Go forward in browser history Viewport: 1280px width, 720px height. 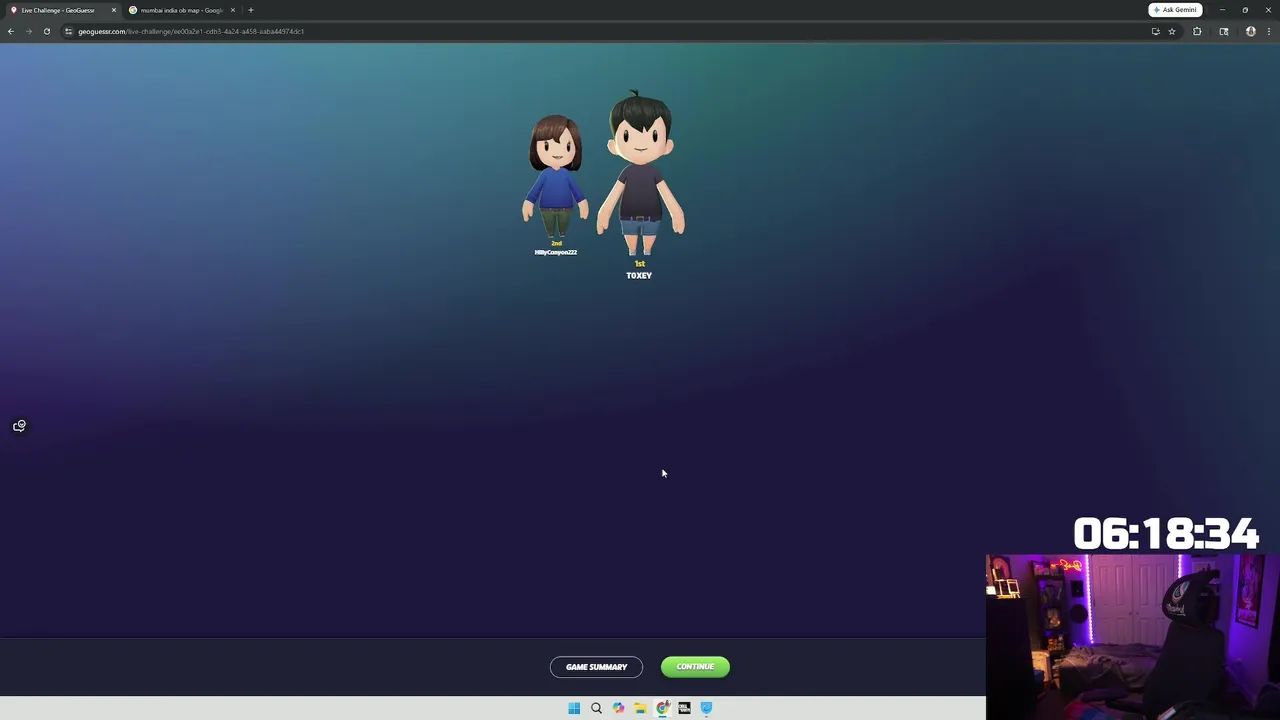tap(28, 31)
